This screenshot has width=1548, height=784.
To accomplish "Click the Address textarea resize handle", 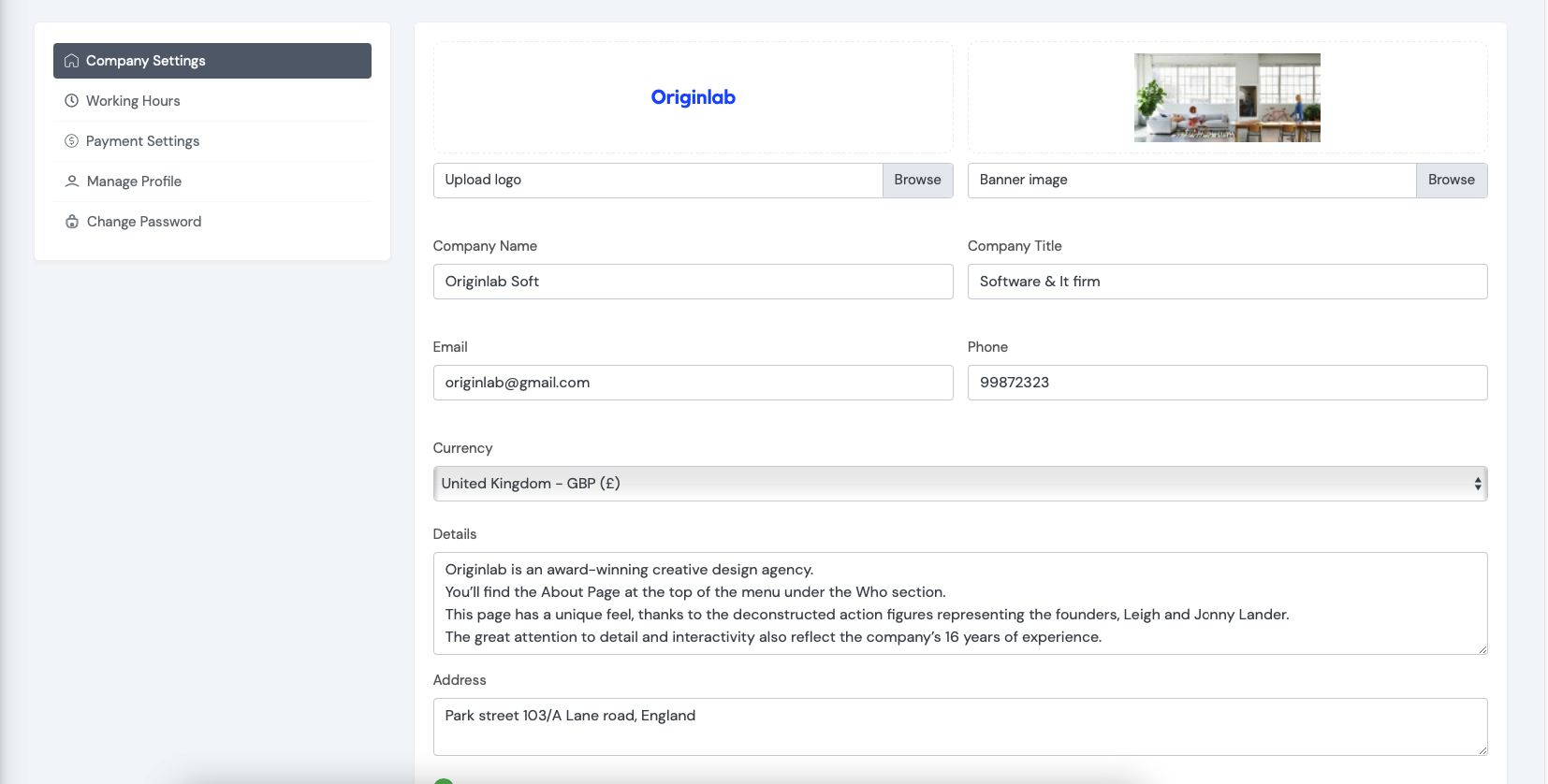I will click(x=1482, y=750).
